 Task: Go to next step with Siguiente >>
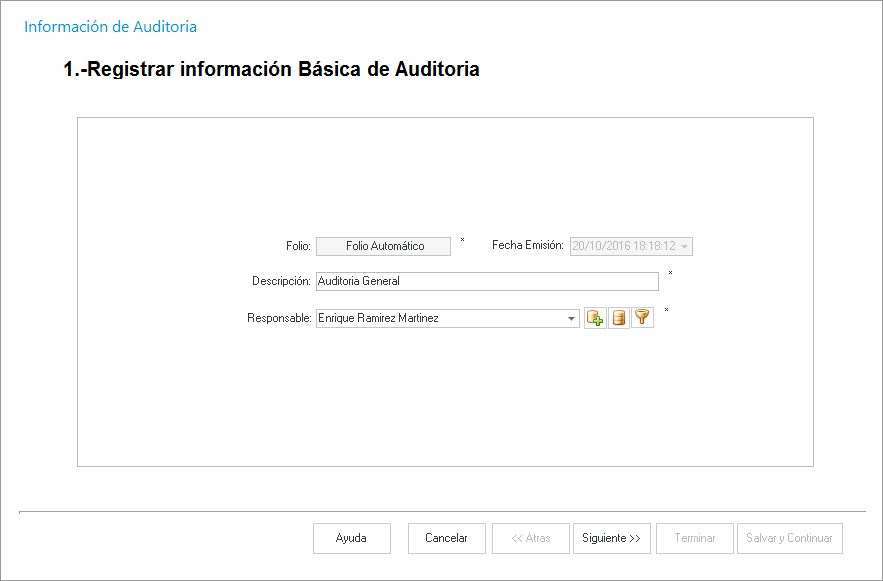611,538
